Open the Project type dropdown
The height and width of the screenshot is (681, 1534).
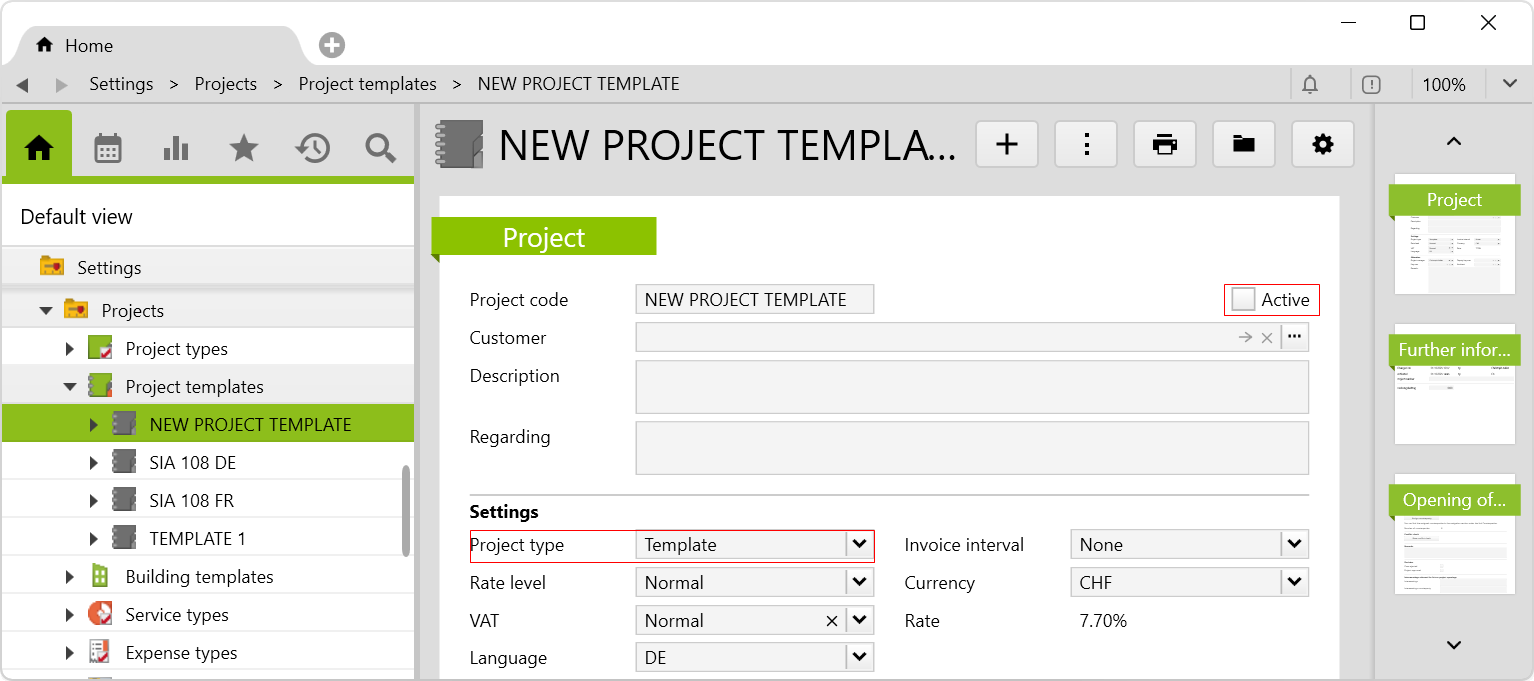click(x=859, y=545)
